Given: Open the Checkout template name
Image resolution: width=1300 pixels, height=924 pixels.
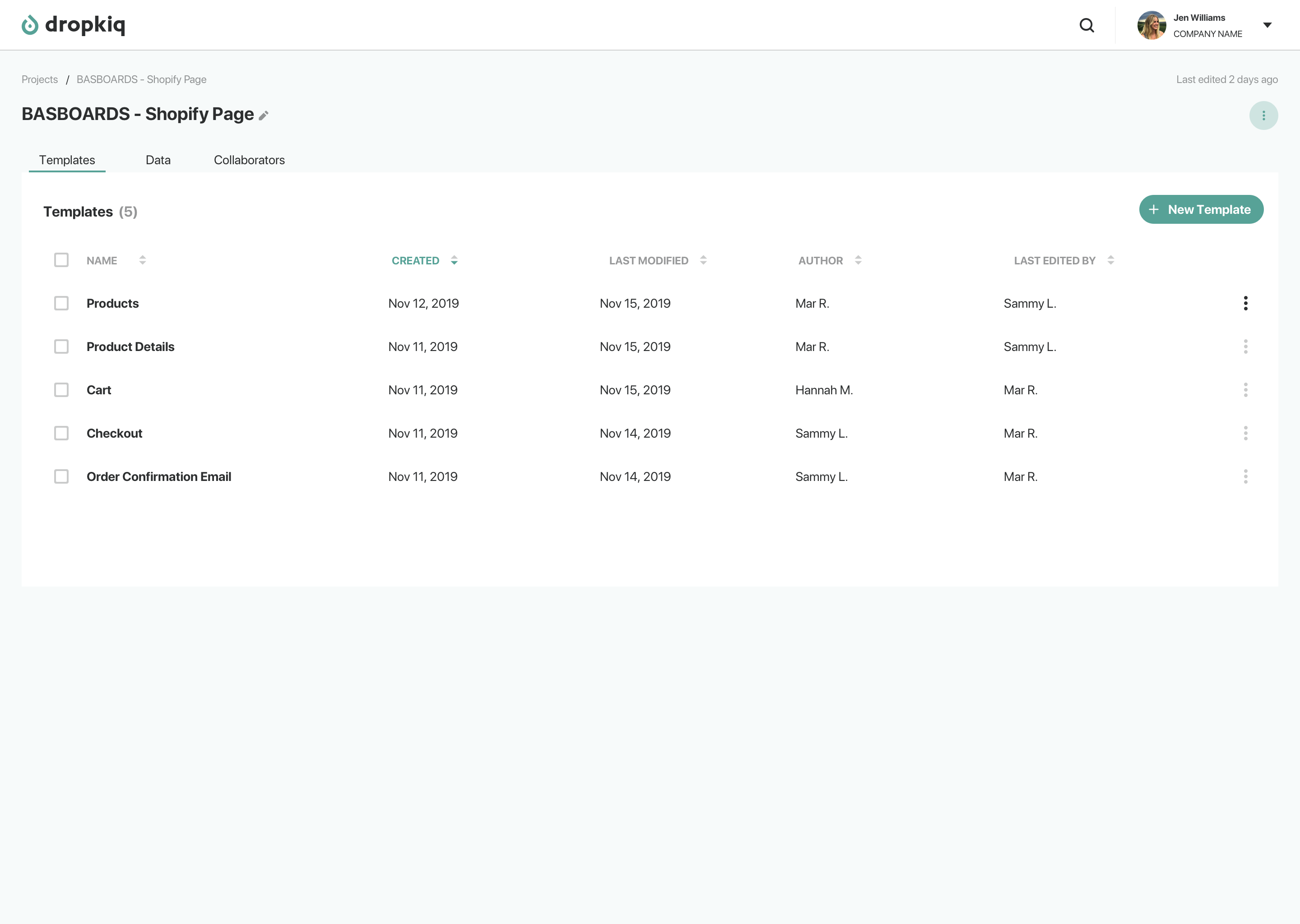Looking at the screenshot, I should click(114, 433).
